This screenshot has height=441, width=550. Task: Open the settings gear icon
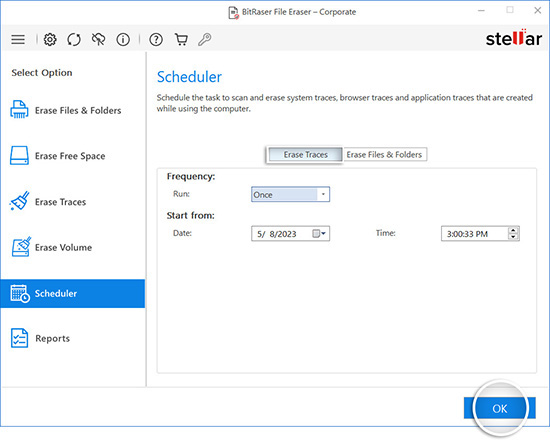pyautogui.click(x=50, y=39)
